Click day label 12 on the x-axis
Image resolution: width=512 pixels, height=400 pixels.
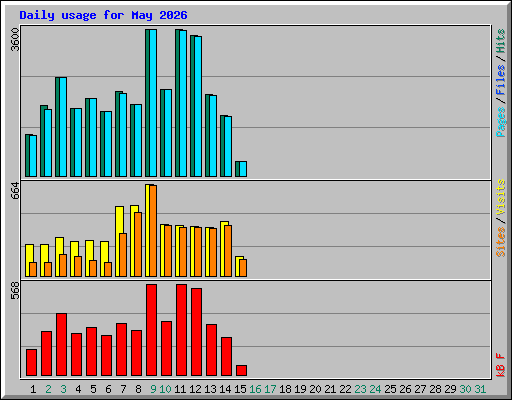tap(195, 389)
